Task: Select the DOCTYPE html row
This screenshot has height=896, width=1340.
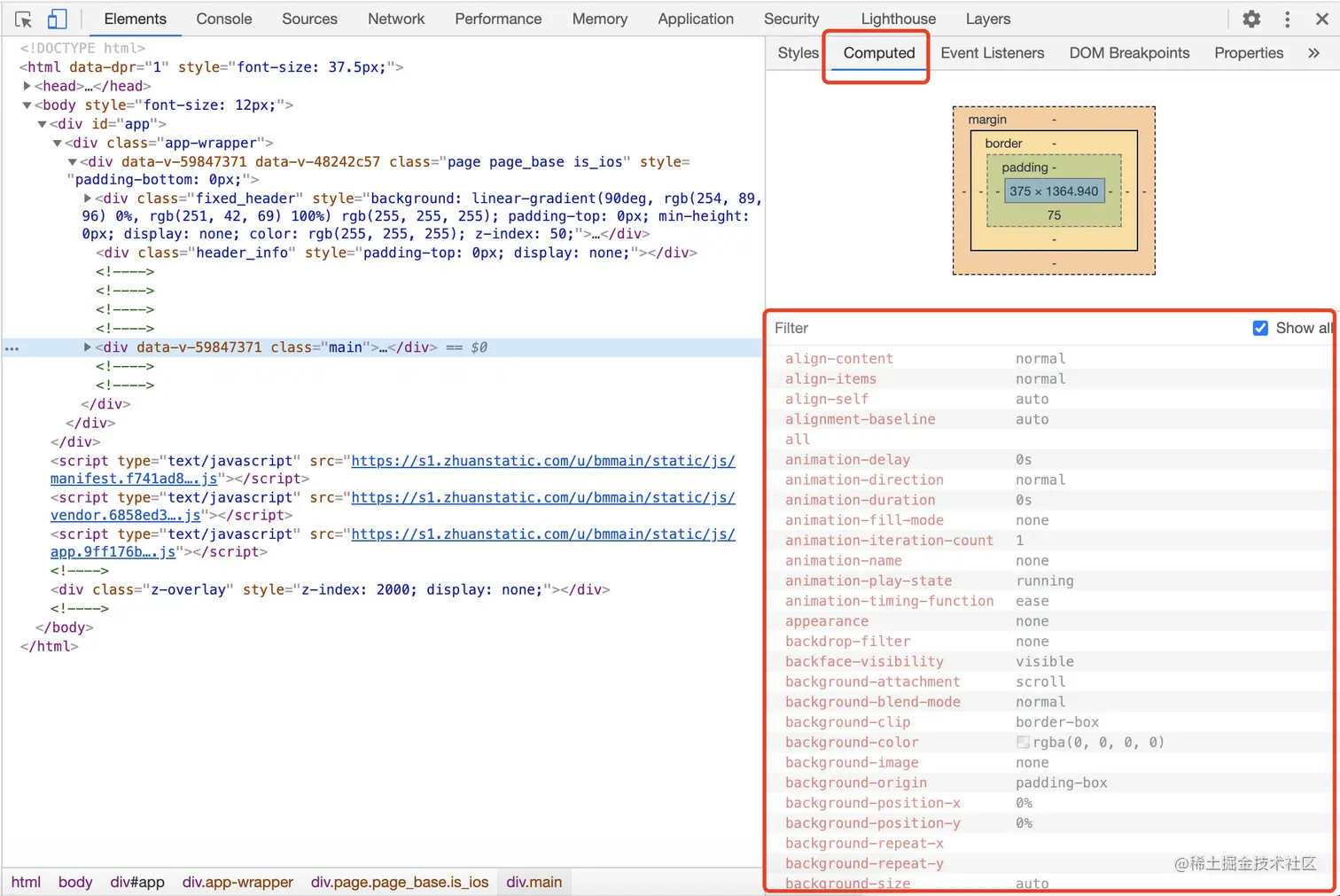Action: click(x=82, y=48)
